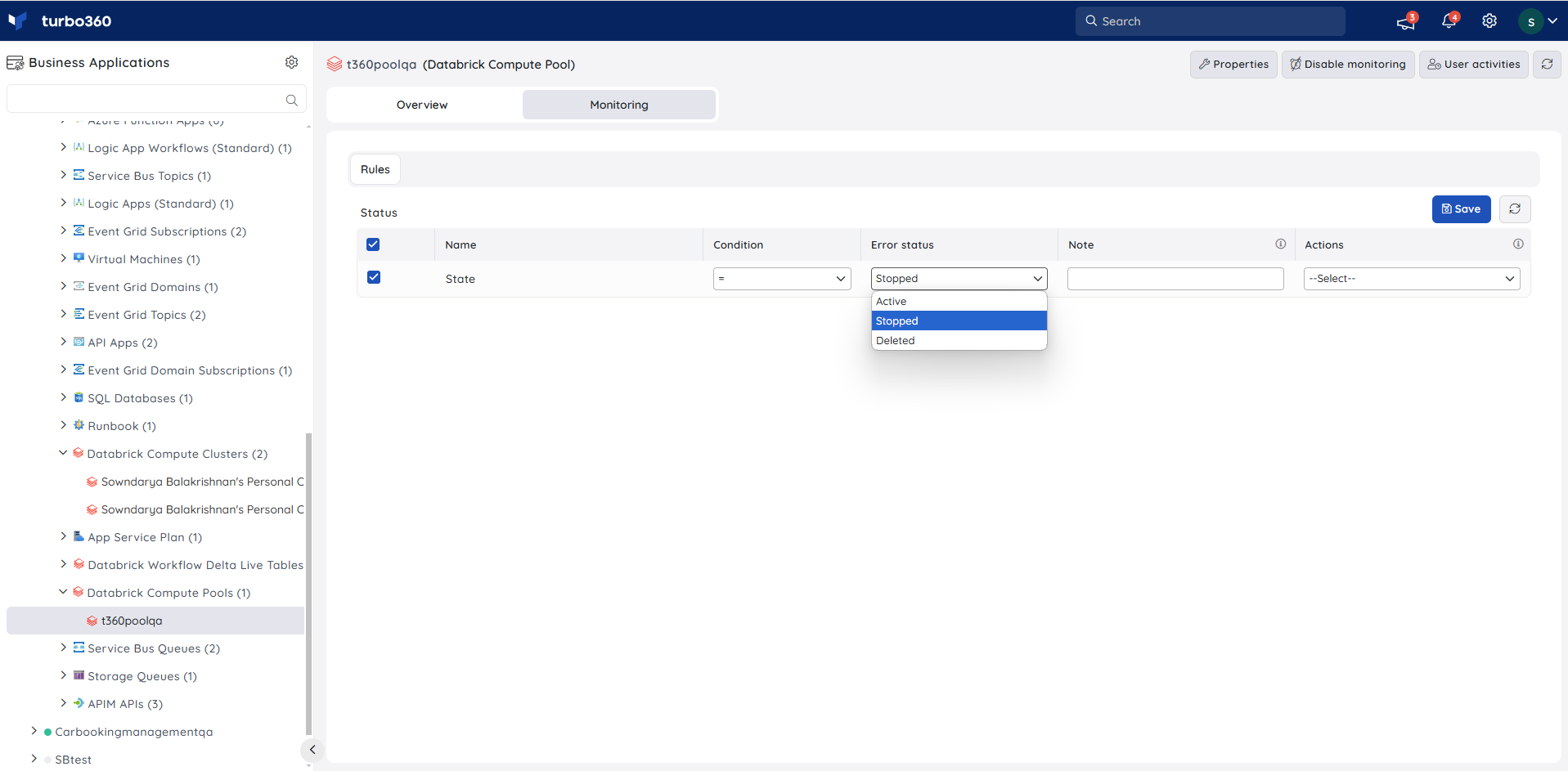The image size is (1568, 771).
Task: Select the Rules tab
Action: 375,169
